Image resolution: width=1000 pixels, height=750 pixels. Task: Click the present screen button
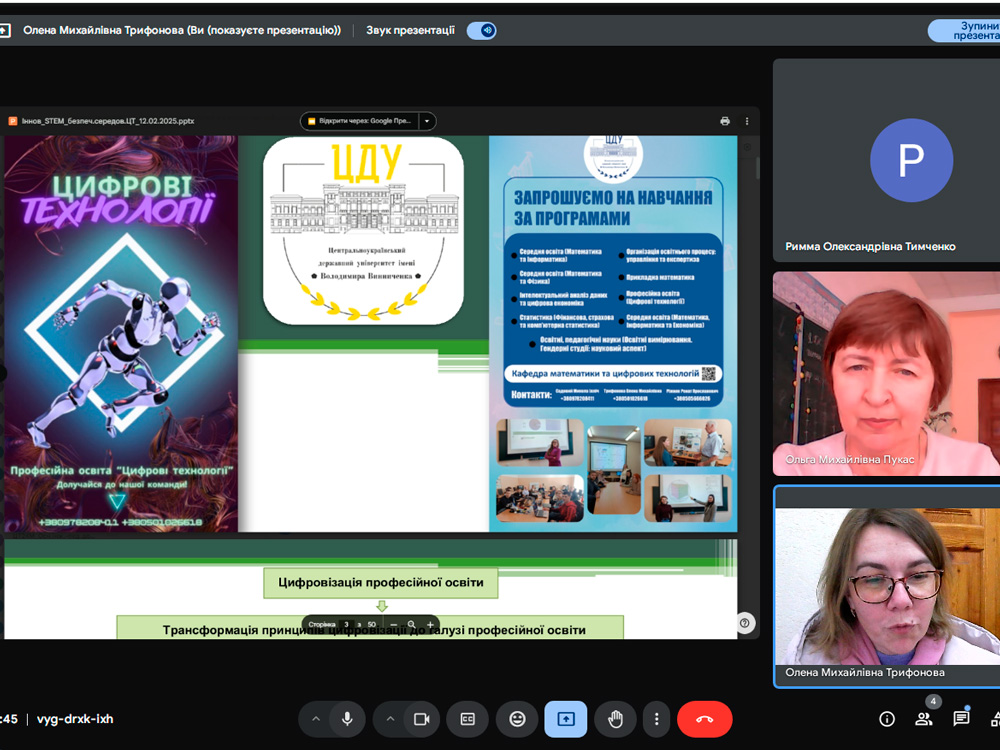point(566,719)
